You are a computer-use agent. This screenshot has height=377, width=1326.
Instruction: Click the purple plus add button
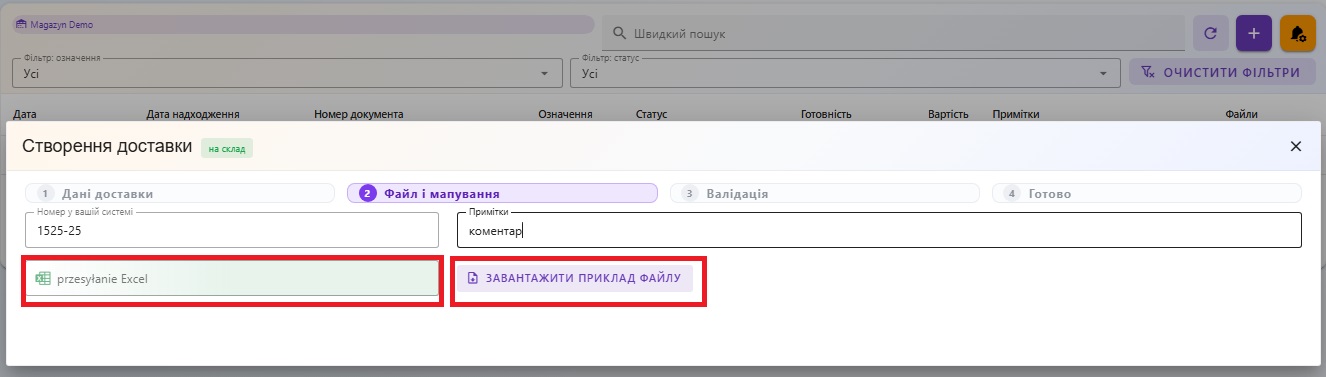1254,33
